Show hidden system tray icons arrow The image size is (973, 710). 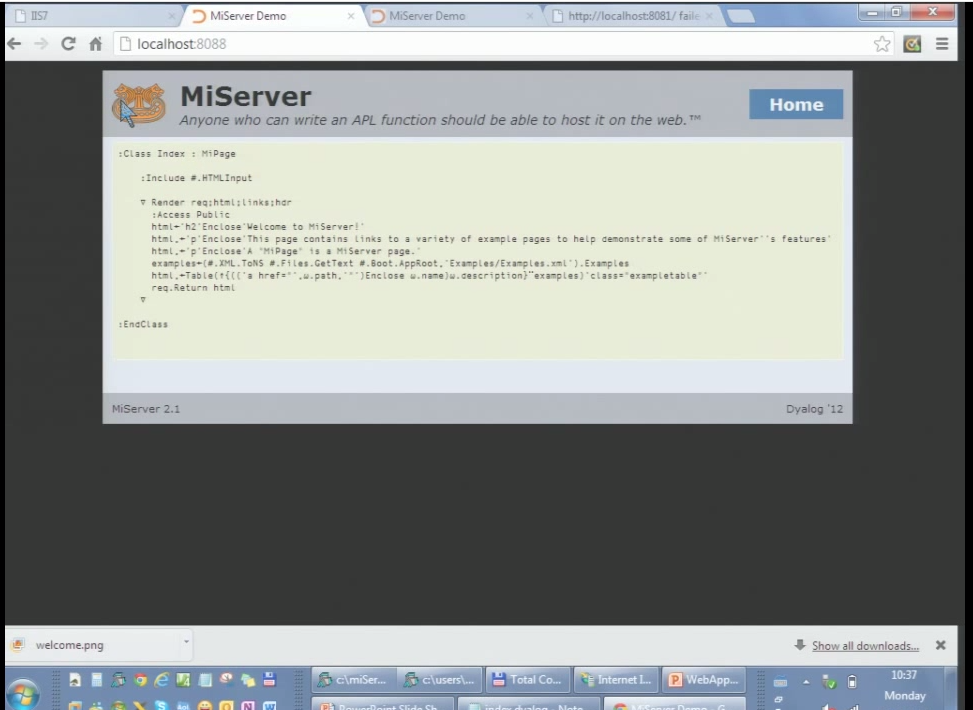click(805, 682)
